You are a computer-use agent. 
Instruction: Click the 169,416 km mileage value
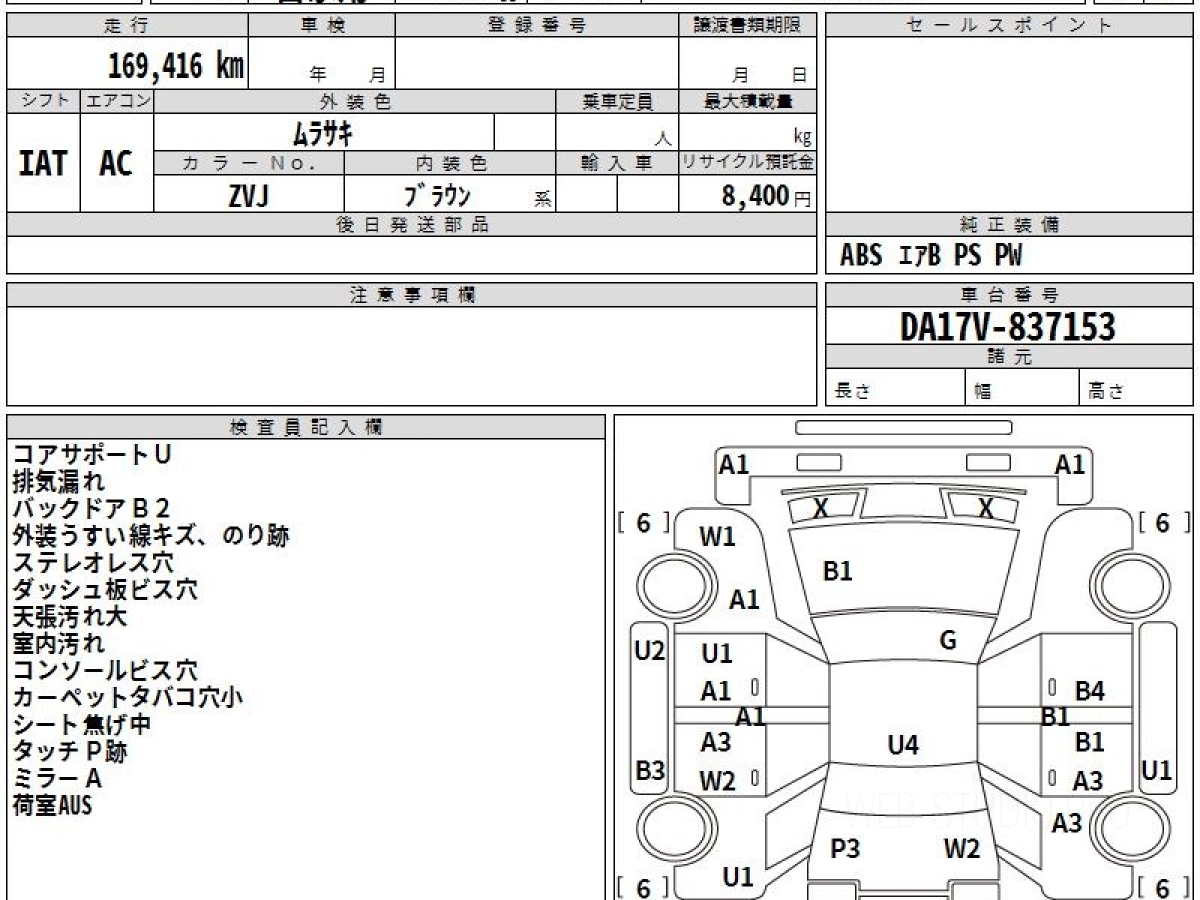pos(176,67)
